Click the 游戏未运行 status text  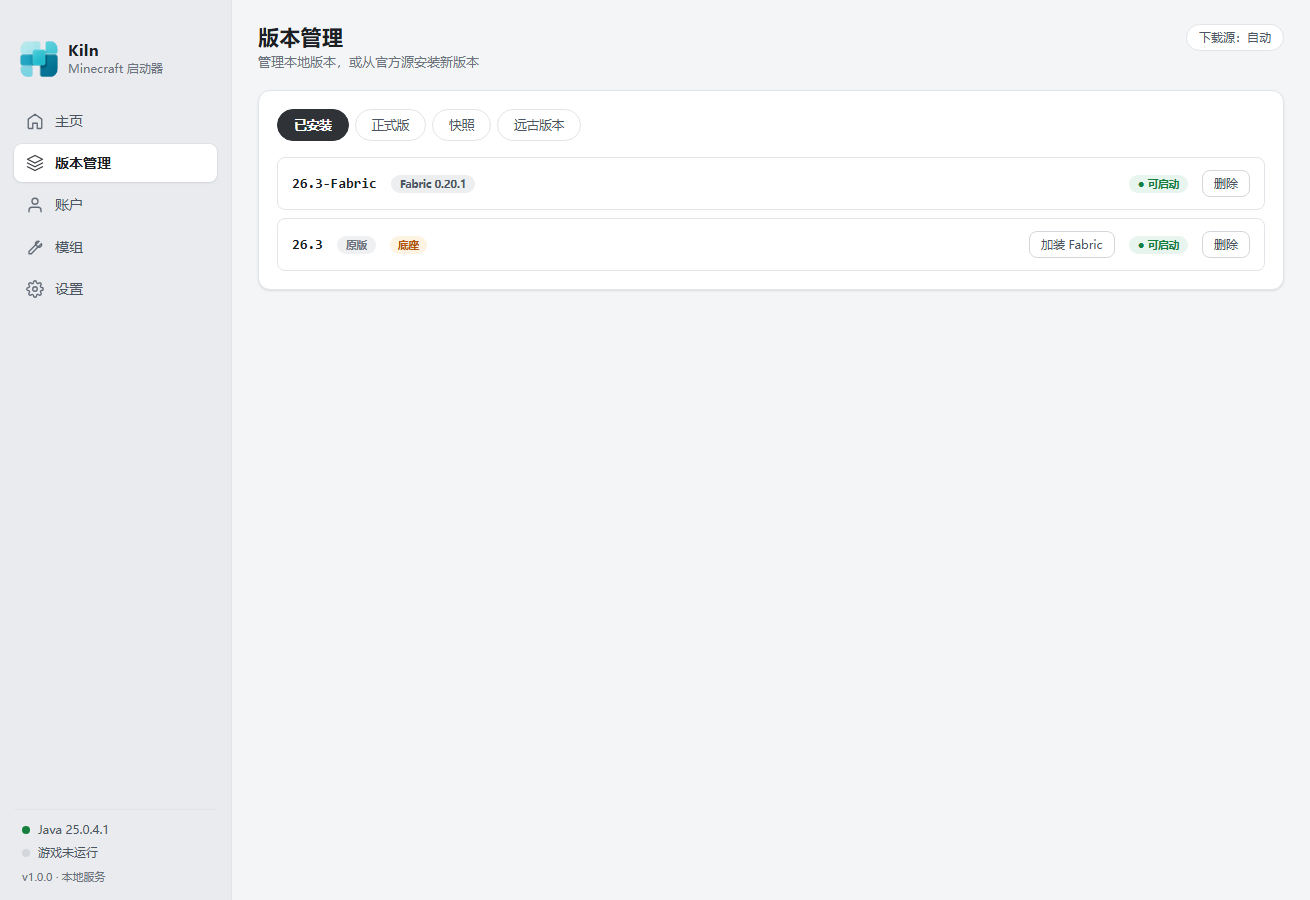coord(68,853)
